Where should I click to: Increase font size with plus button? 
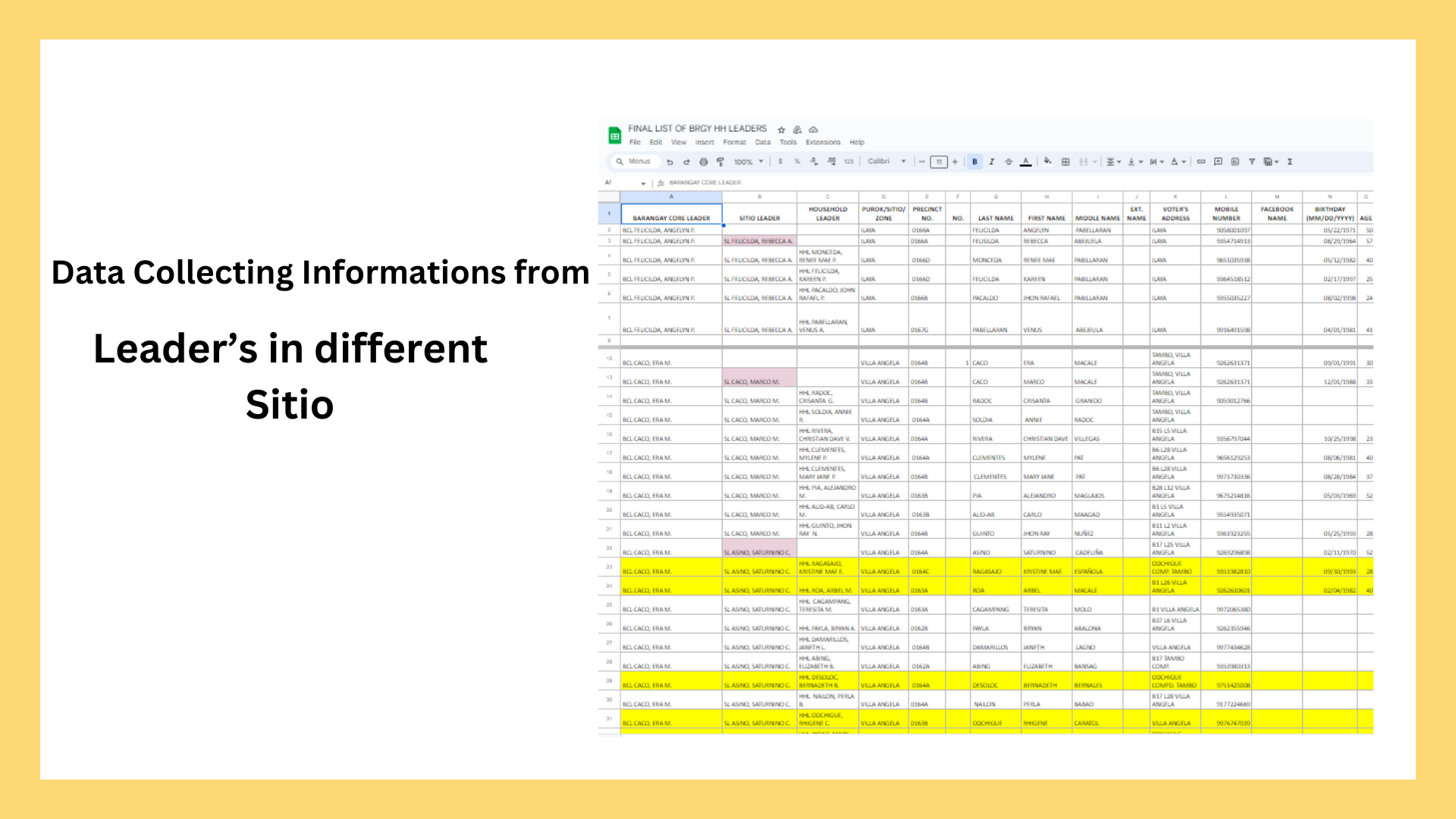[x=955, y=162]
